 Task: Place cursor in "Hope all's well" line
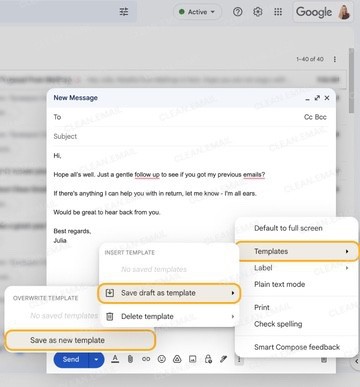click(x=159, y=175)
